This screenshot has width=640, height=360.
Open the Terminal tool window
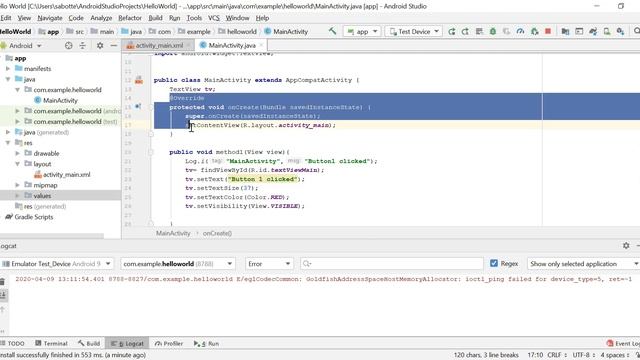point(51,343)
